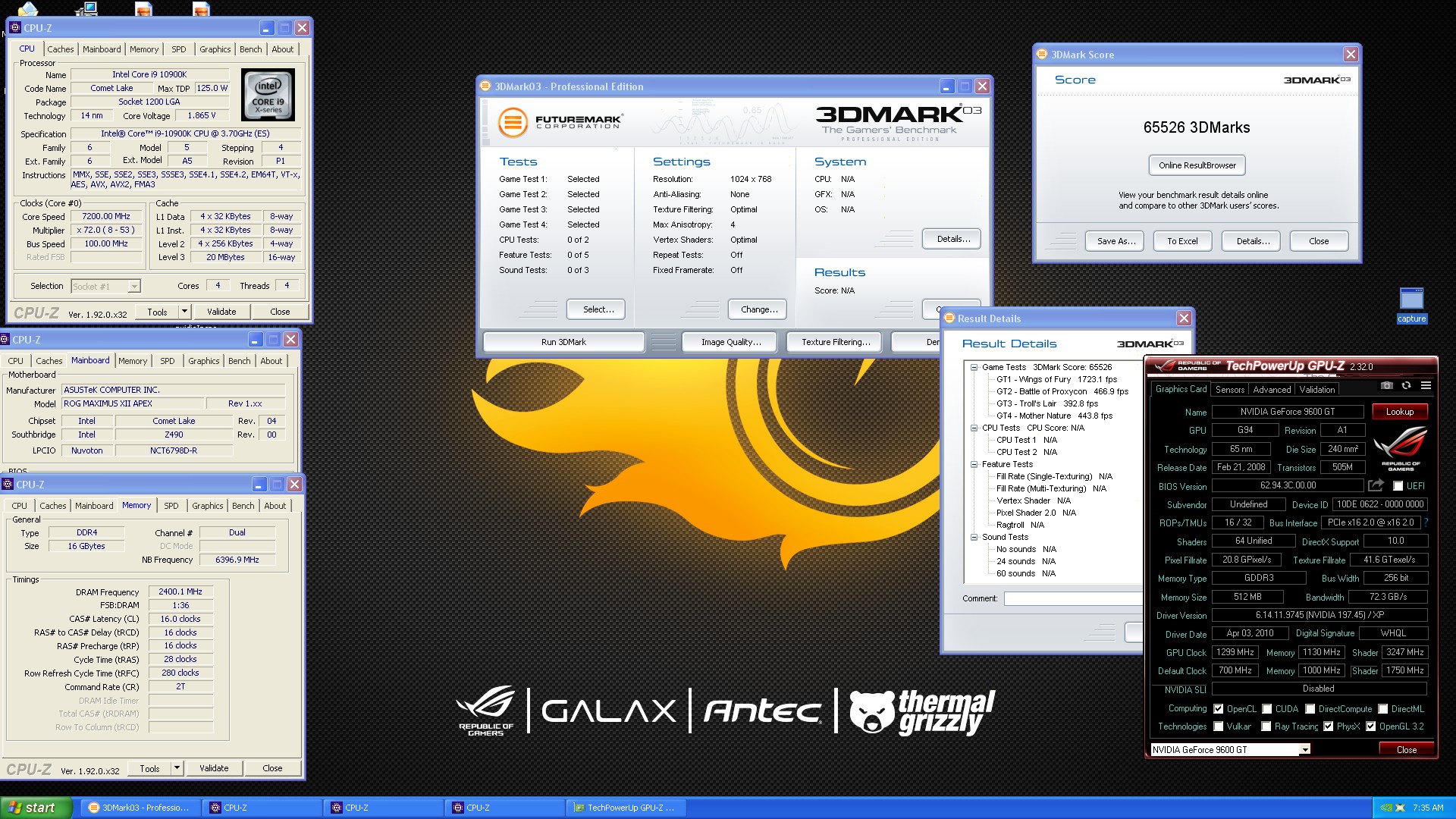Open Validation tab in GPU-Z
The height and width of the screenshot is (819, 1456).
point(1317,390)
